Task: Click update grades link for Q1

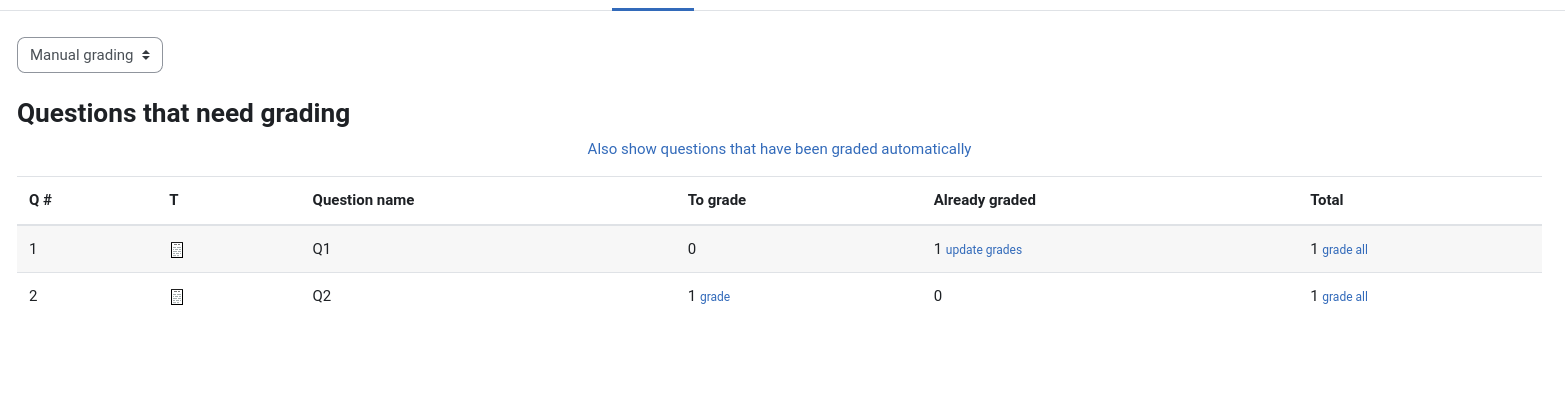Action: [984, 250]
